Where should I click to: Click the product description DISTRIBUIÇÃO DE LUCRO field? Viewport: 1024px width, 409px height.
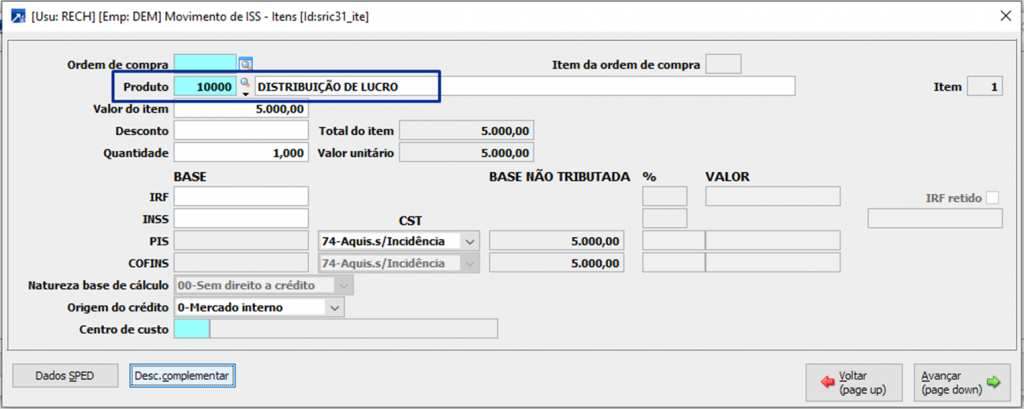click(525, 86)
